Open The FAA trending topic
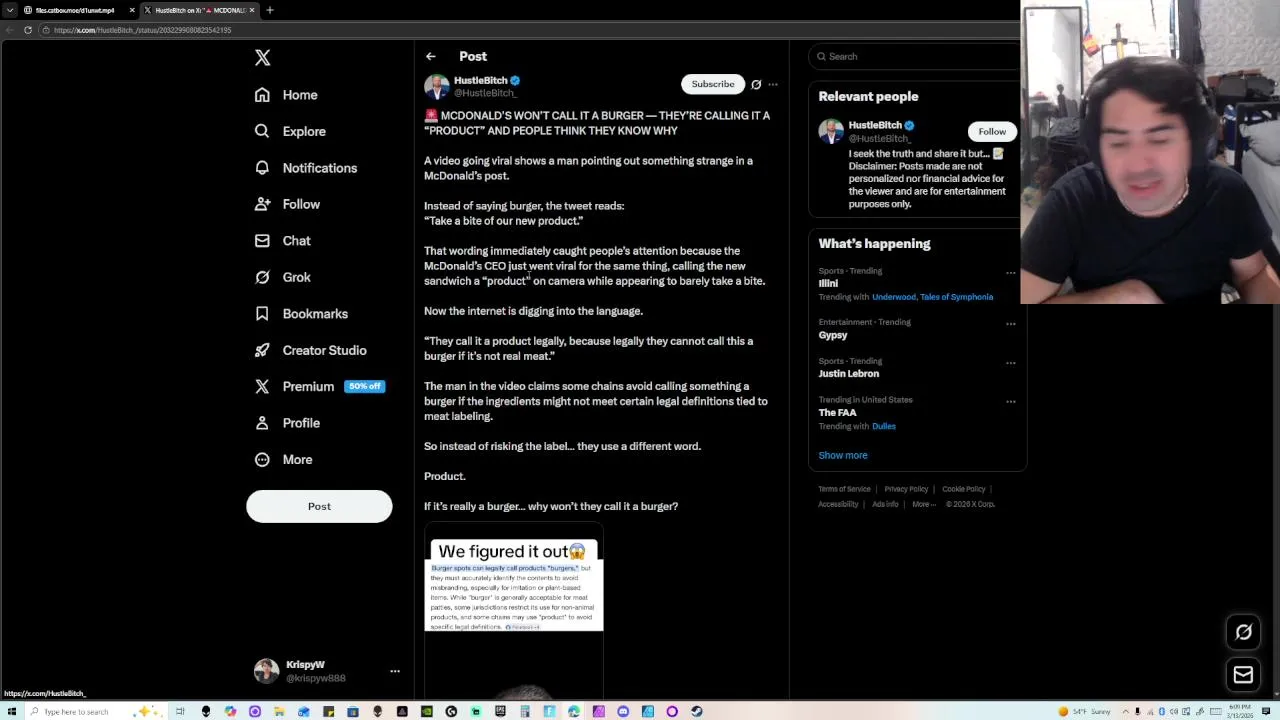The image size is (1280, 720). (837, 413)
